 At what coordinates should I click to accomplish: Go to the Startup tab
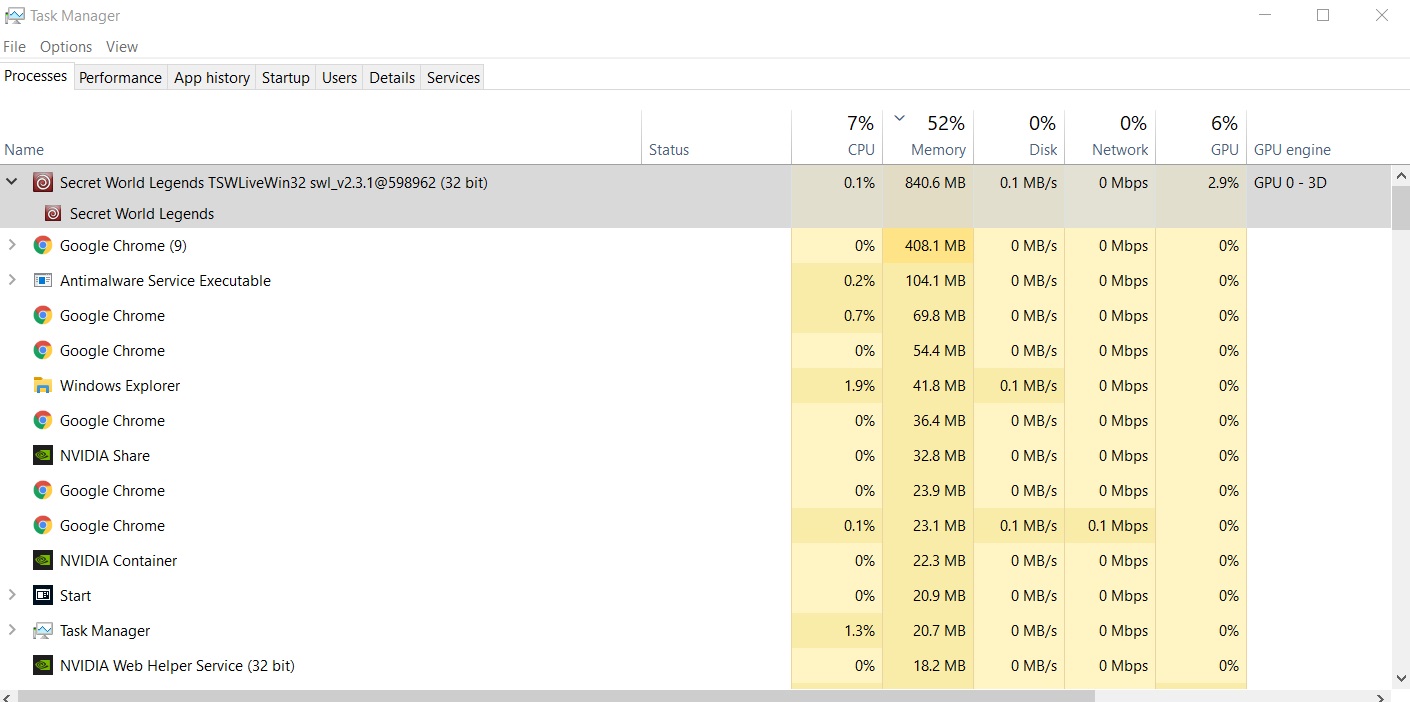286,78
